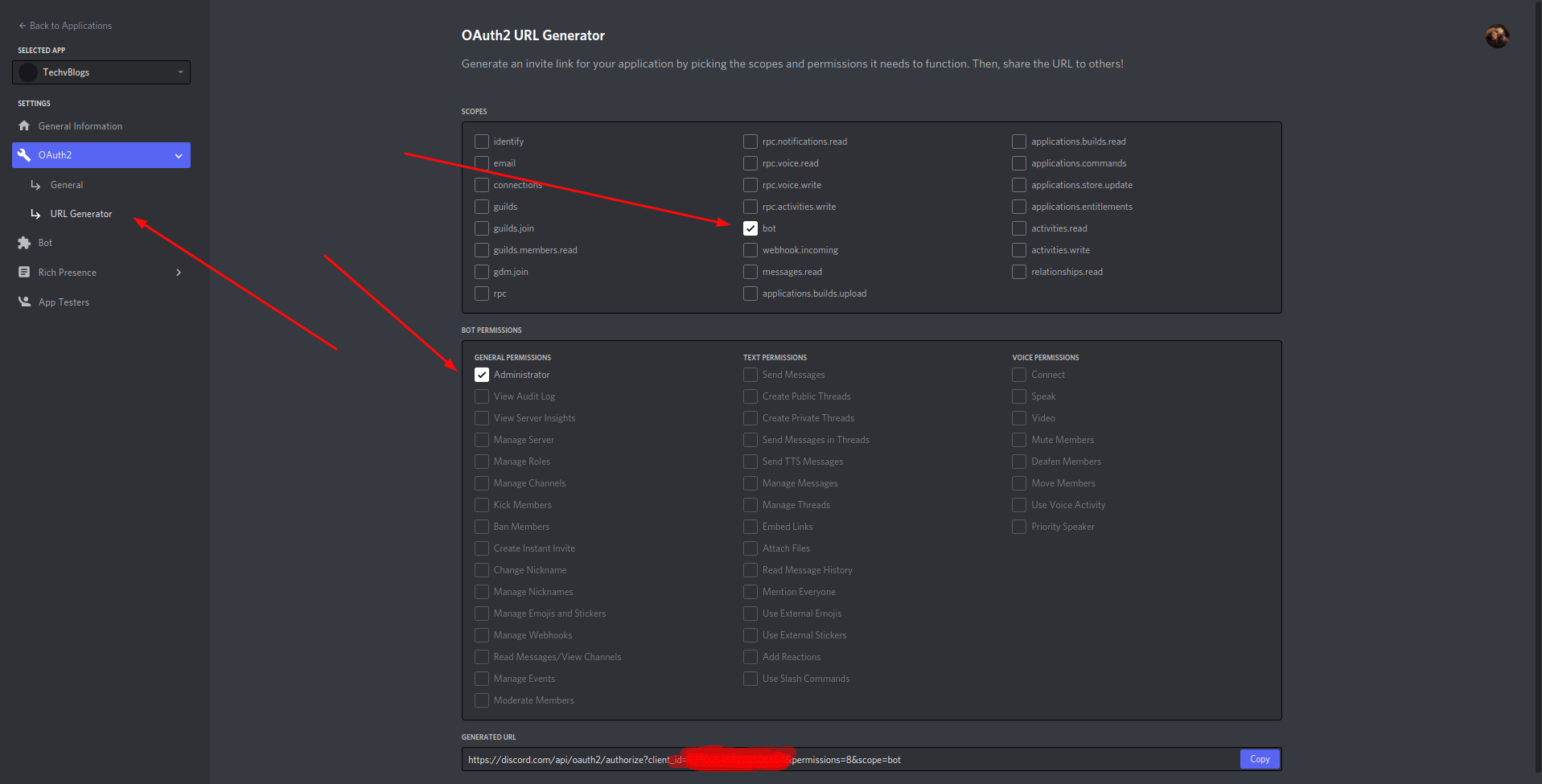1542x784 pixels.
Task: Click the App Testers people icon
Action: pyautogui.click(x=23, y=302)
